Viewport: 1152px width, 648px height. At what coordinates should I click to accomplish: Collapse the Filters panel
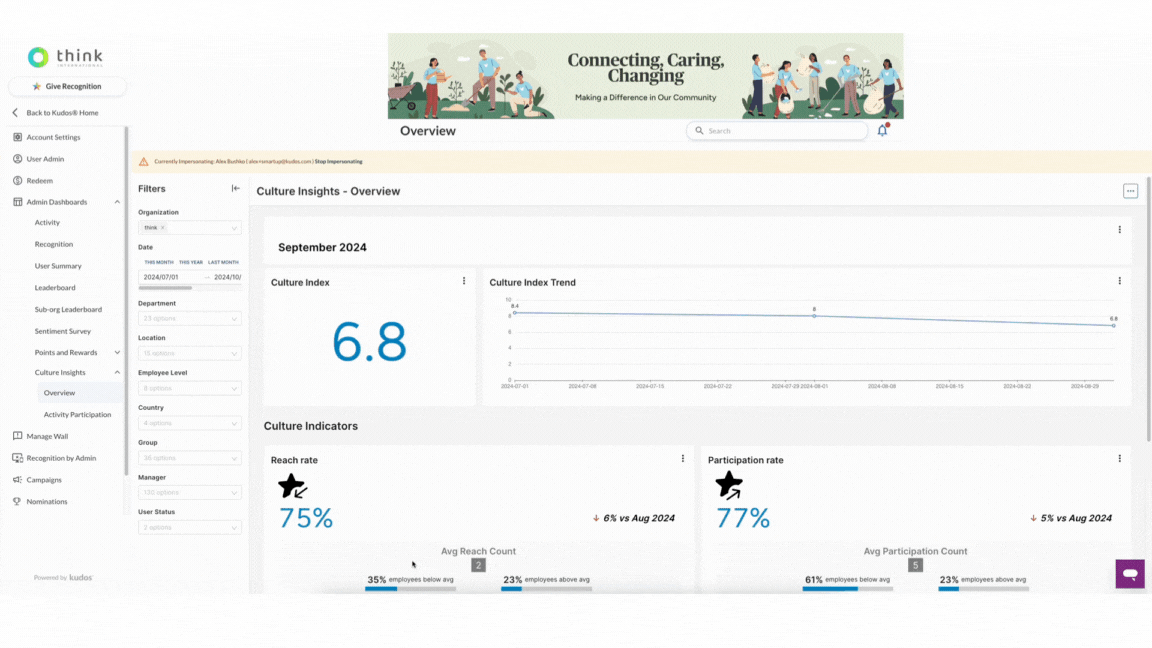pyautogui.click(x=235, y=189)
